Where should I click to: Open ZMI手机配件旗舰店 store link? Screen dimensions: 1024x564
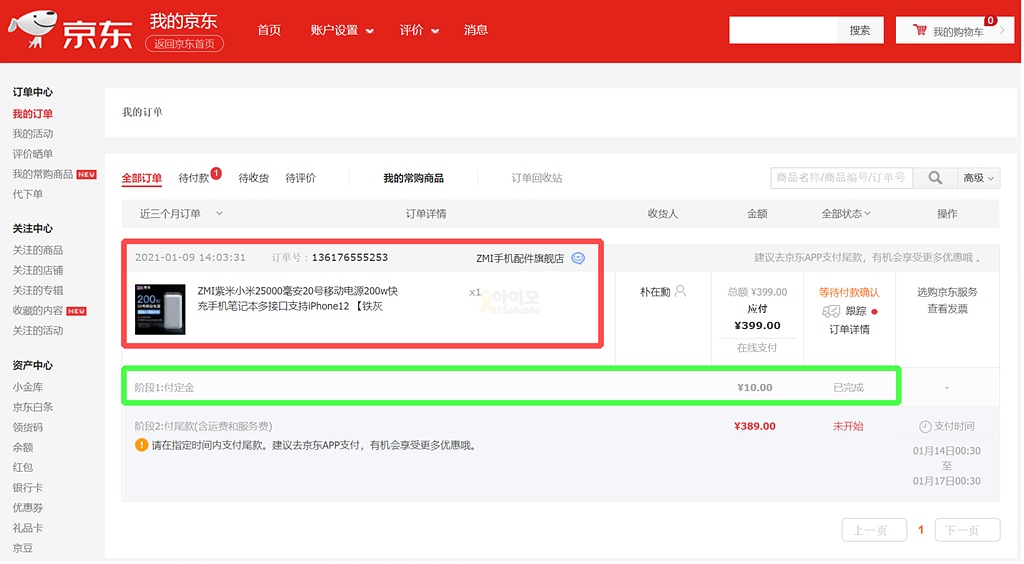coord(520,258)
